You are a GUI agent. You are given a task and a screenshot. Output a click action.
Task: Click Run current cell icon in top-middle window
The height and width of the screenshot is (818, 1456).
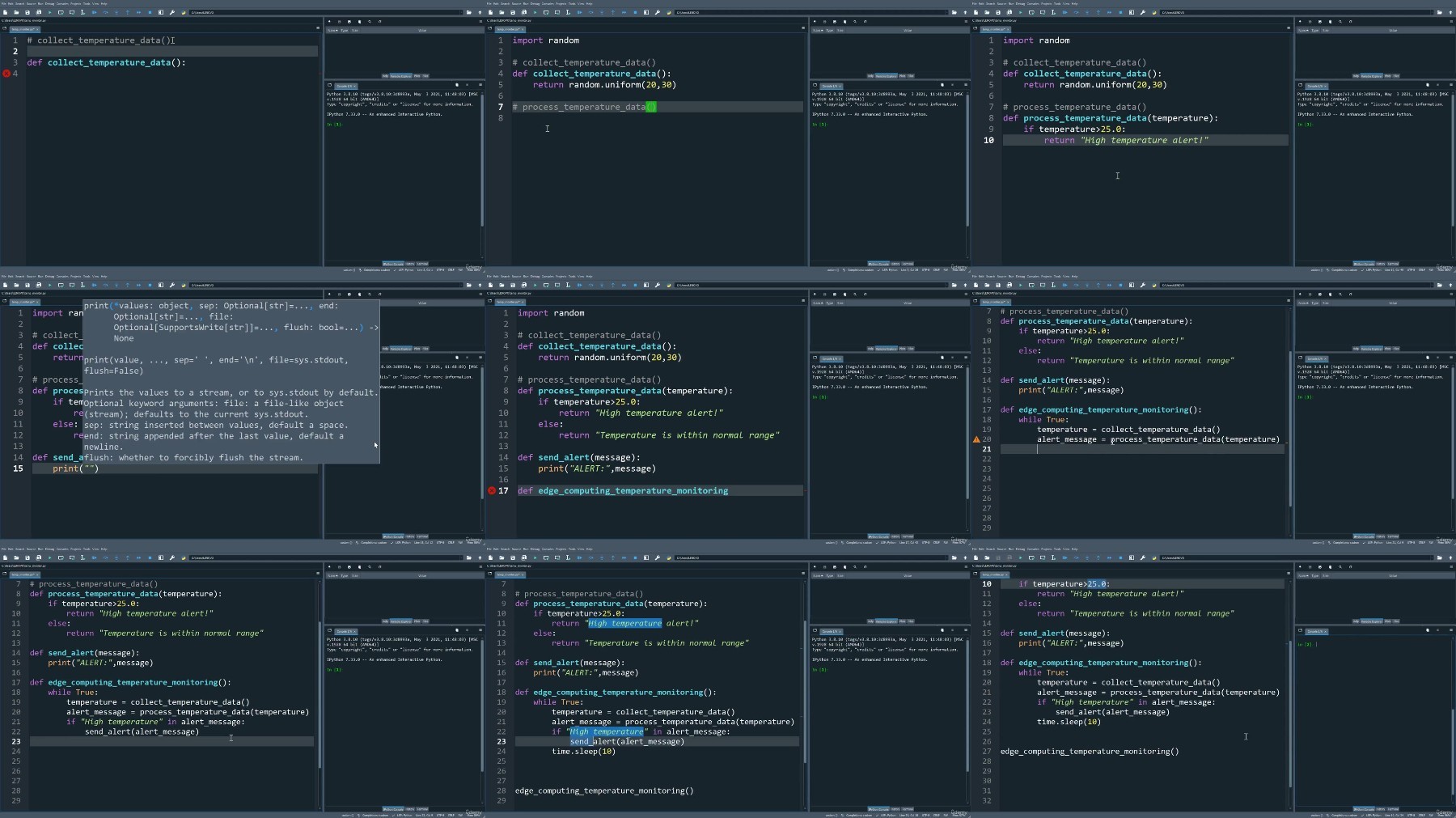coord(546,12)
